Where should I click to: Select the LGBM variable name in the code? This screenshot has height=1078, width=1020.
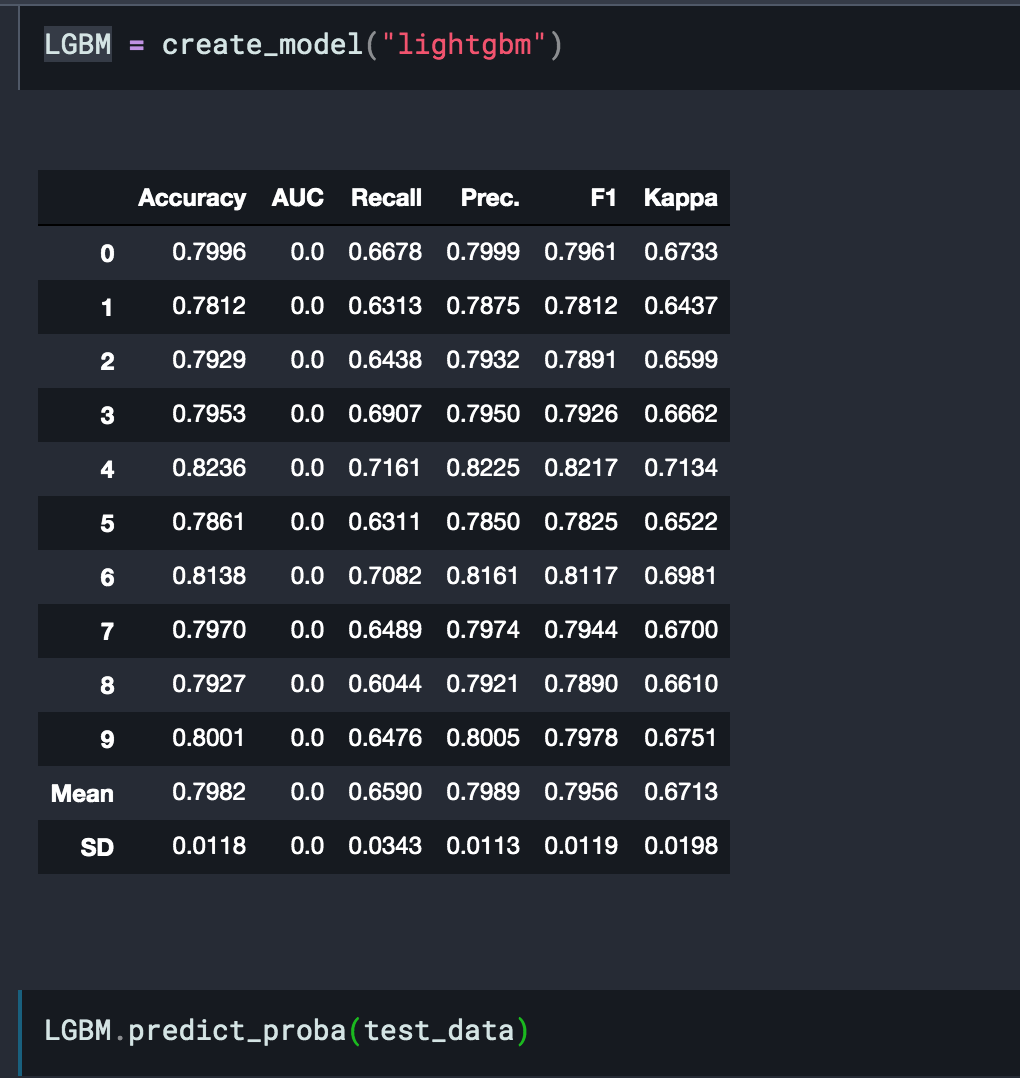pos(76,44)
